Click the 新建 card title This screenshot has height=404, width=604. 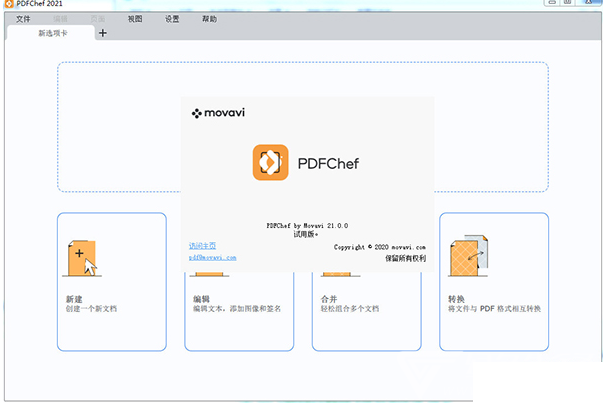(x=74, y=299)
